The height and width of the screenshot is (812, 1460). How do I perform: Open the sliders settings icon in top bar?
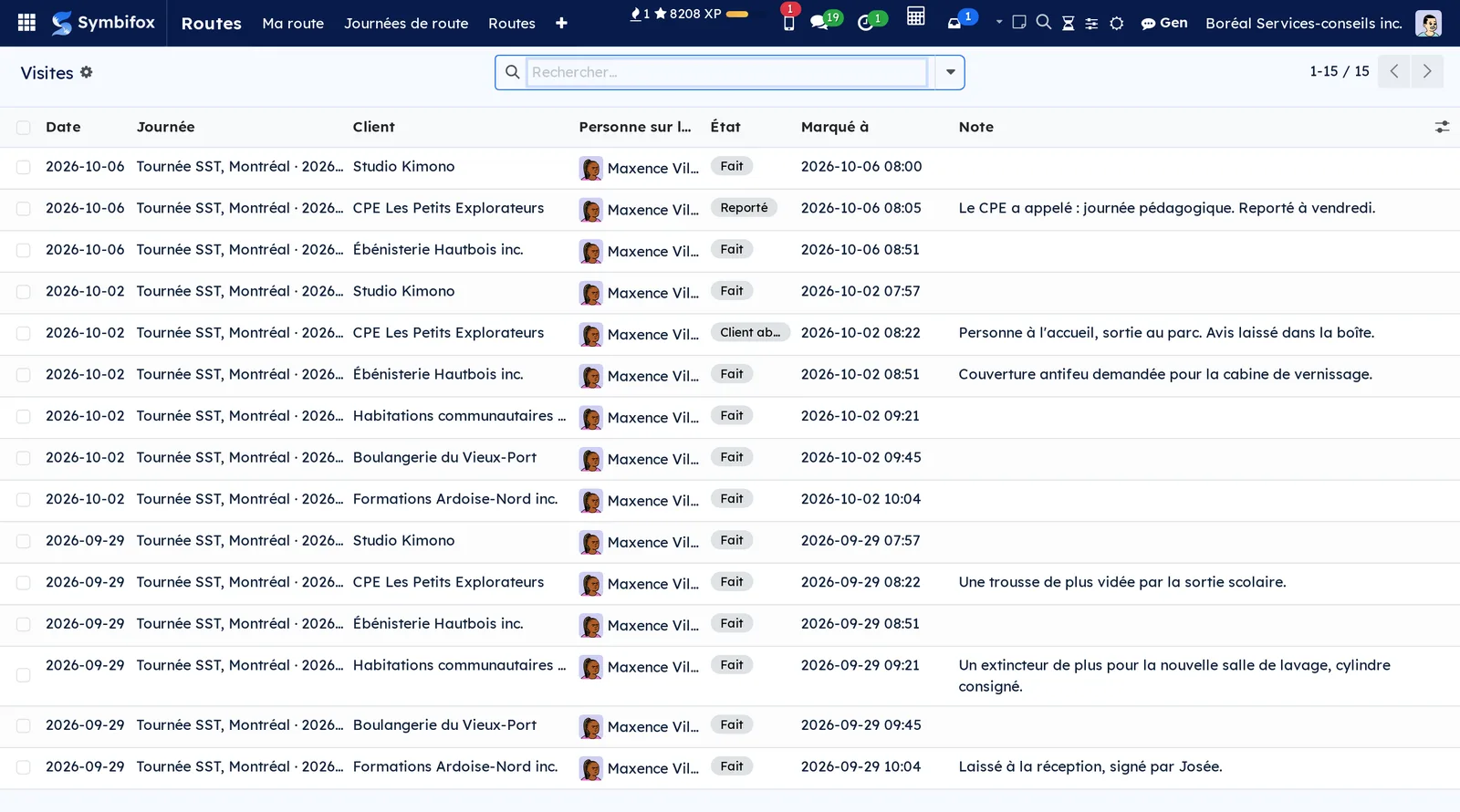point(1091,23)
